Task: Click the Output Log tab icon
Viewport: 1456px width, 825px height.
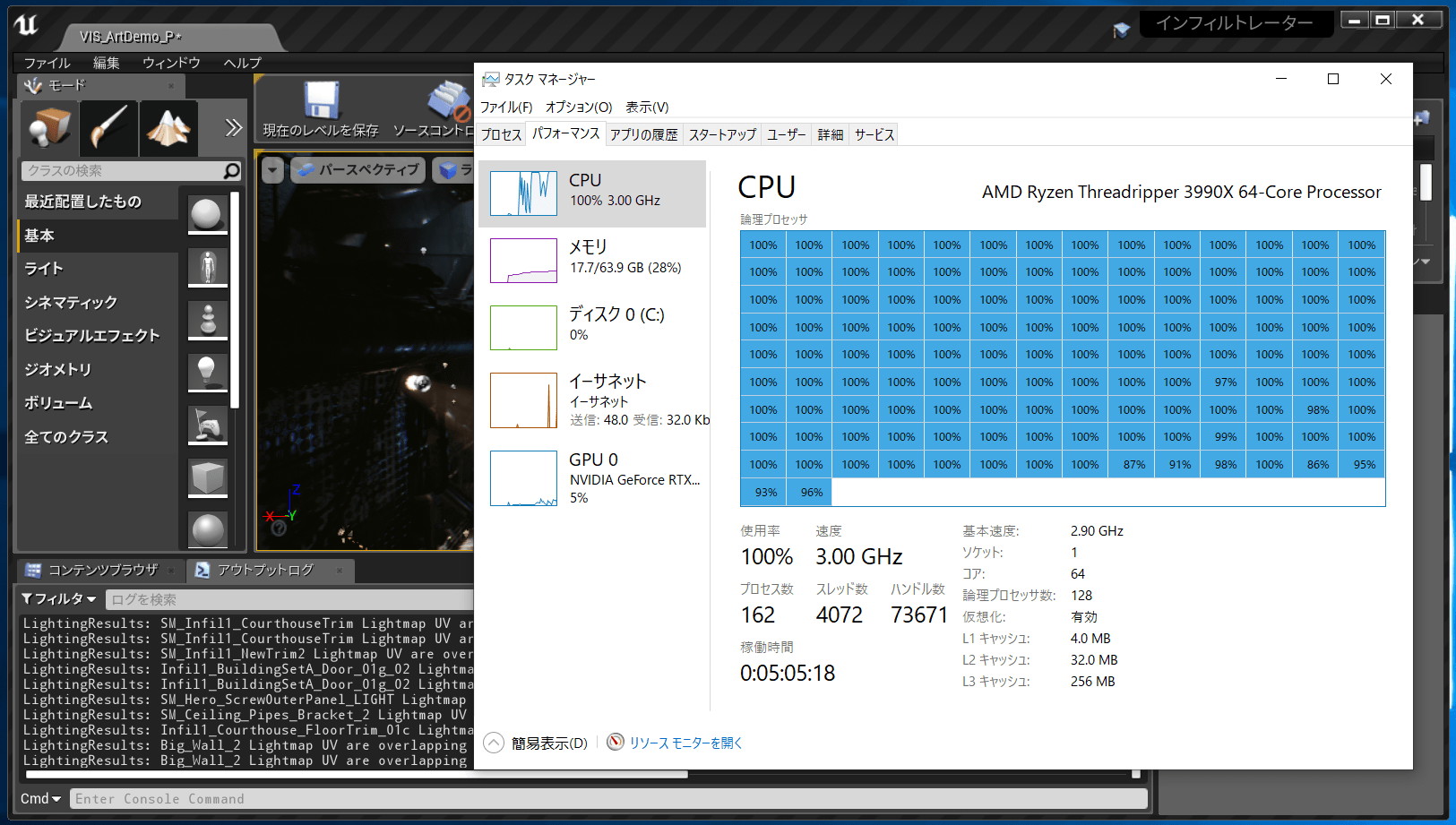Action: coord(202,570)
